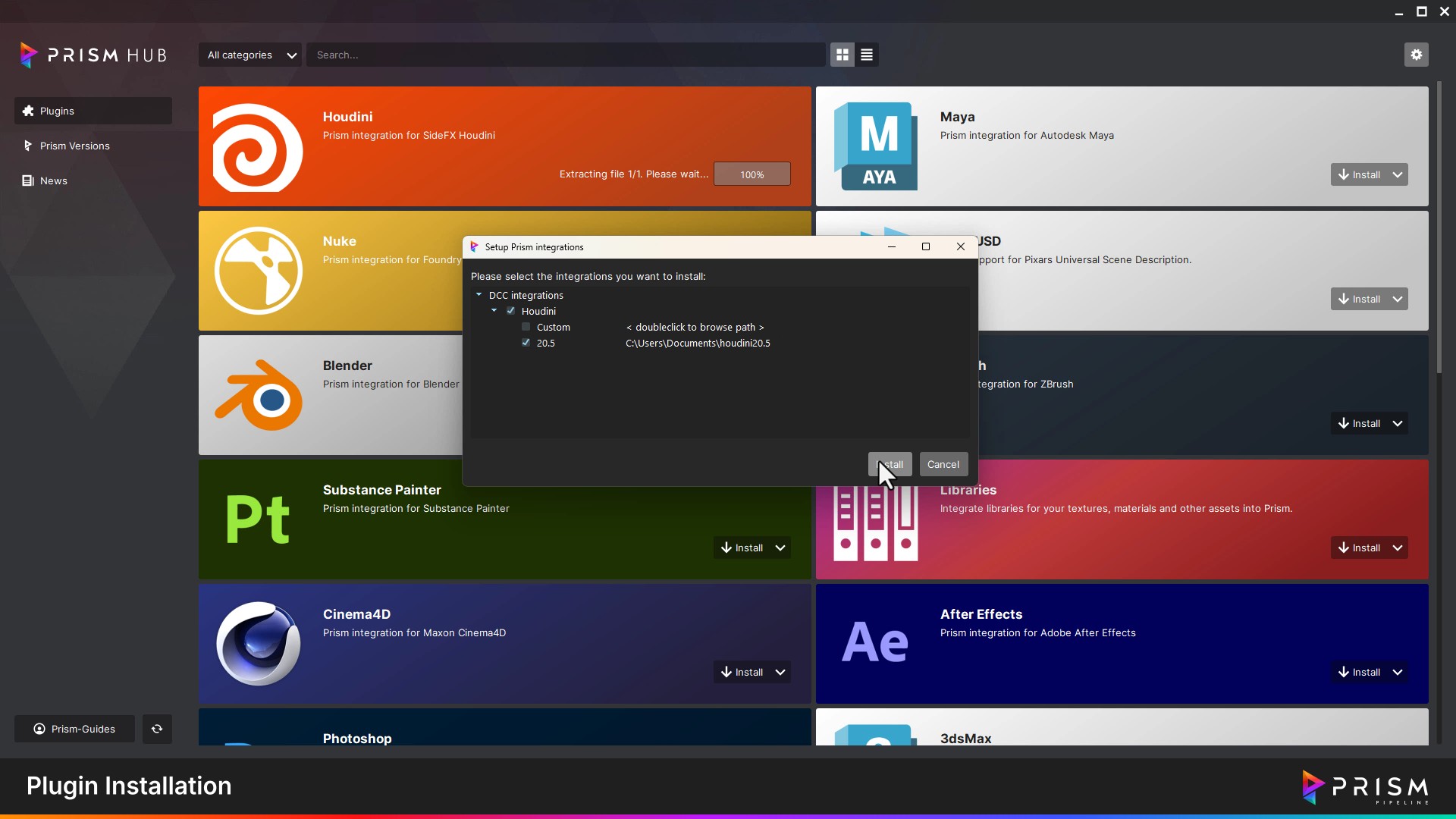Click the After Effects plugin title

[x=981, y=614]
